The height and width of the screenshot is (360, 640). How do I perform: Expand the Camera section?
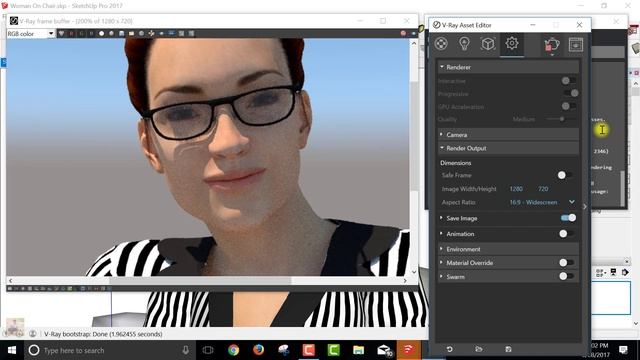(x=508, y=135)
